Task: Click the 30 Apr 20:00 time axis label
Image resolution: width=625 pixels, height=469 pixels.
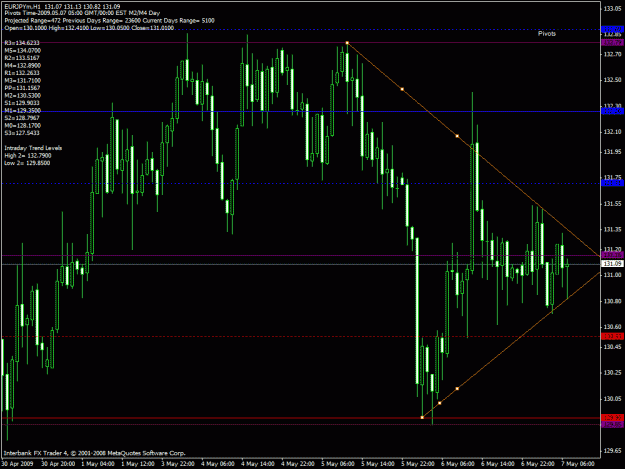Action: pos(58,464)
